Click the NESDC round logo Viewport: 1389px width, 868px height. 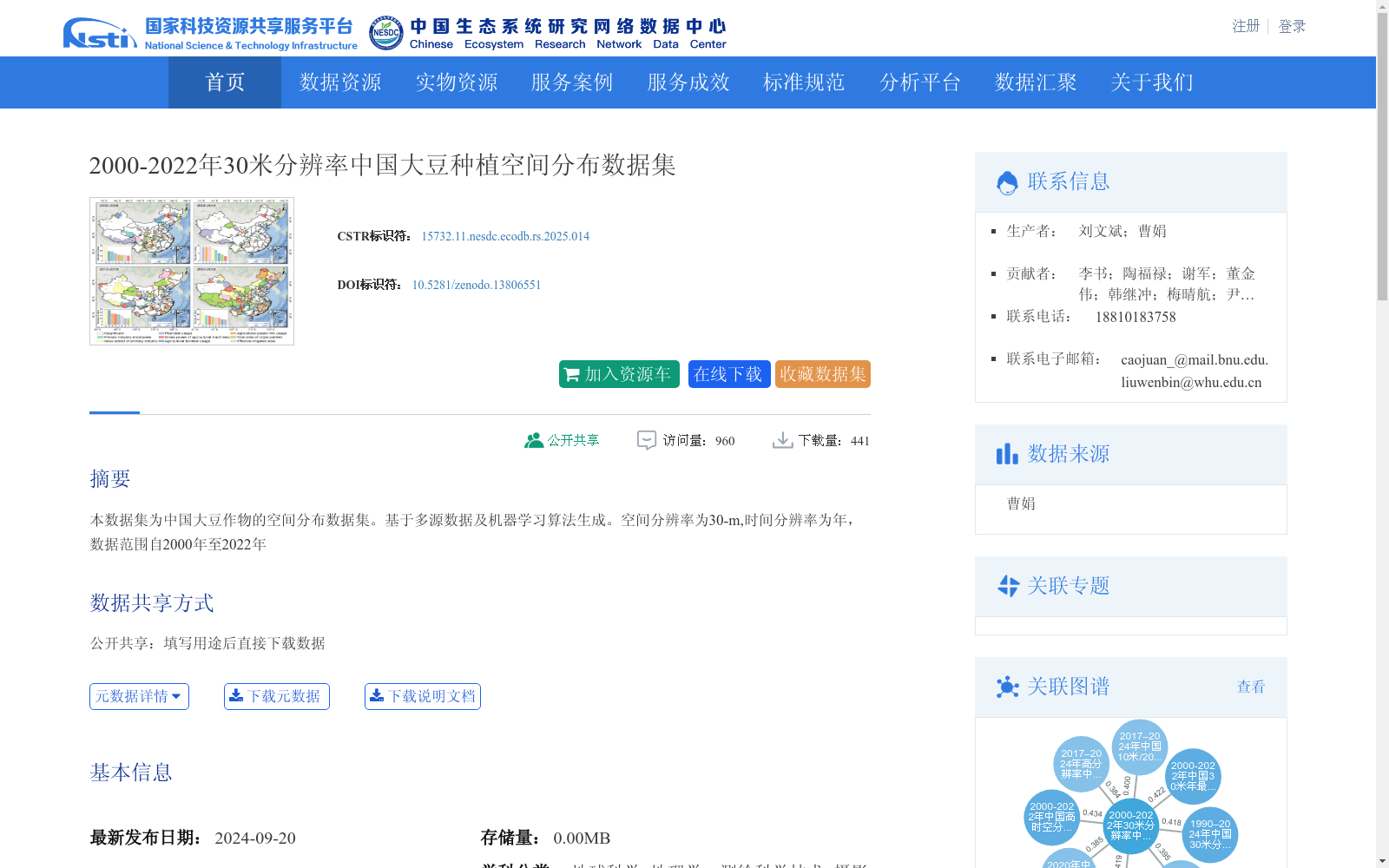pos(385,34)
